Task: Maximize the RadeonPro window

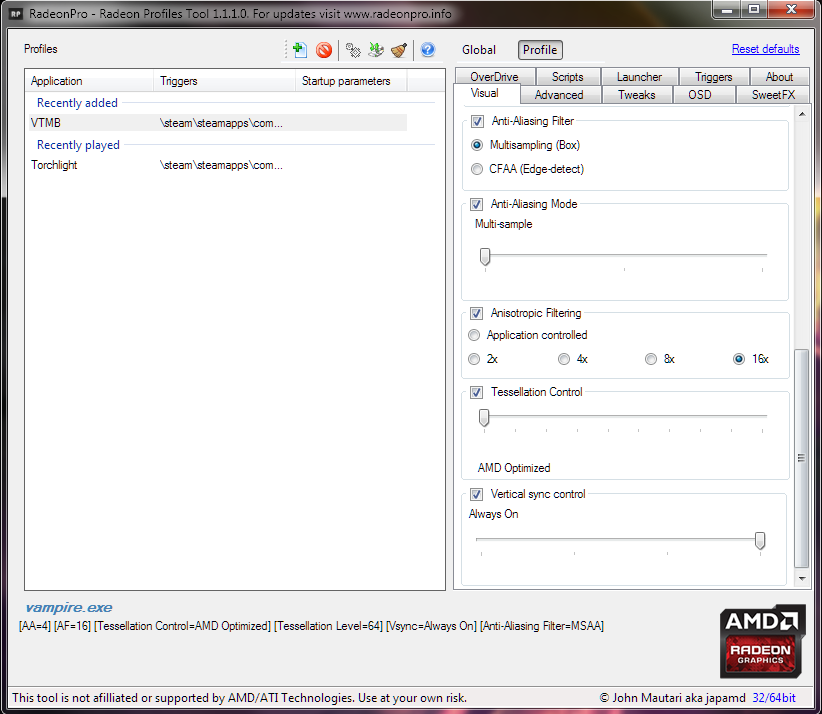Action: (754, 9)
